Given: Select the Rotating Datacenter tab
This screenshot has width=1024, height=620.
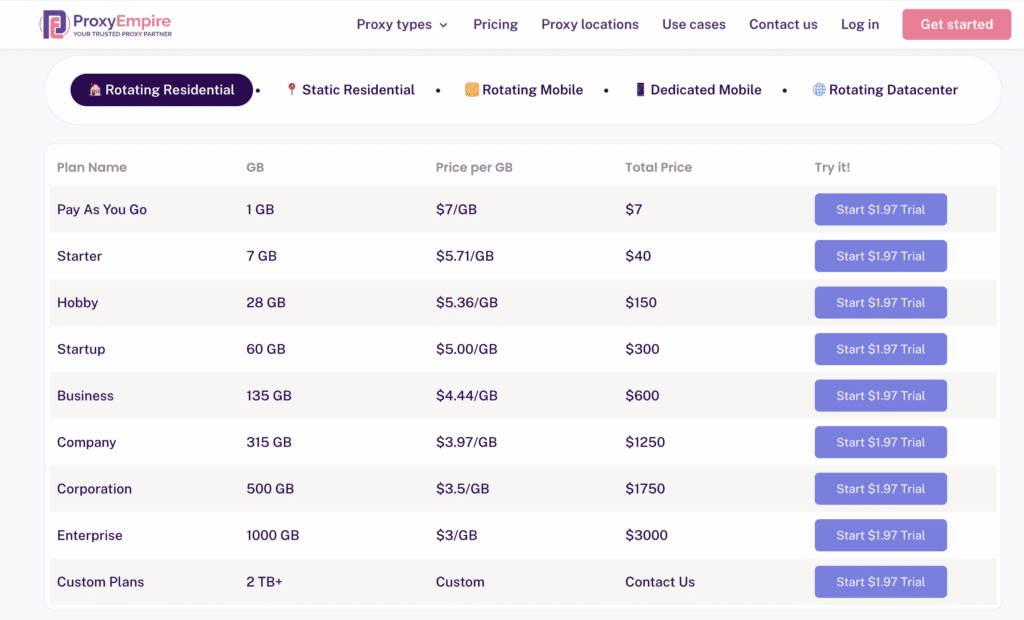Looking at the screenshot, I should coord(893,90).
